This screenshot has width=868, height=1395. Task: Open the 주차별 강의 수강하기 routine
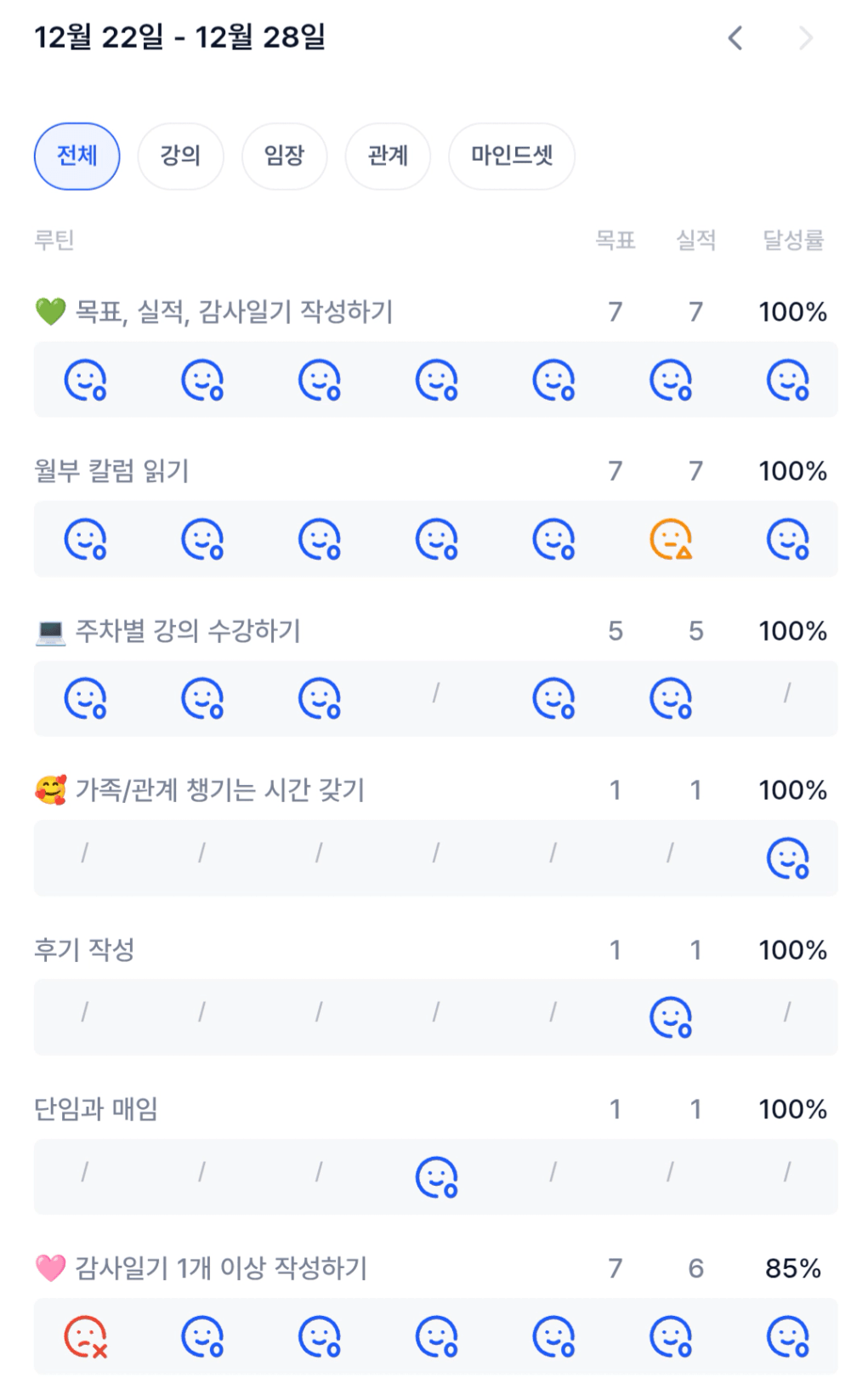188,631
